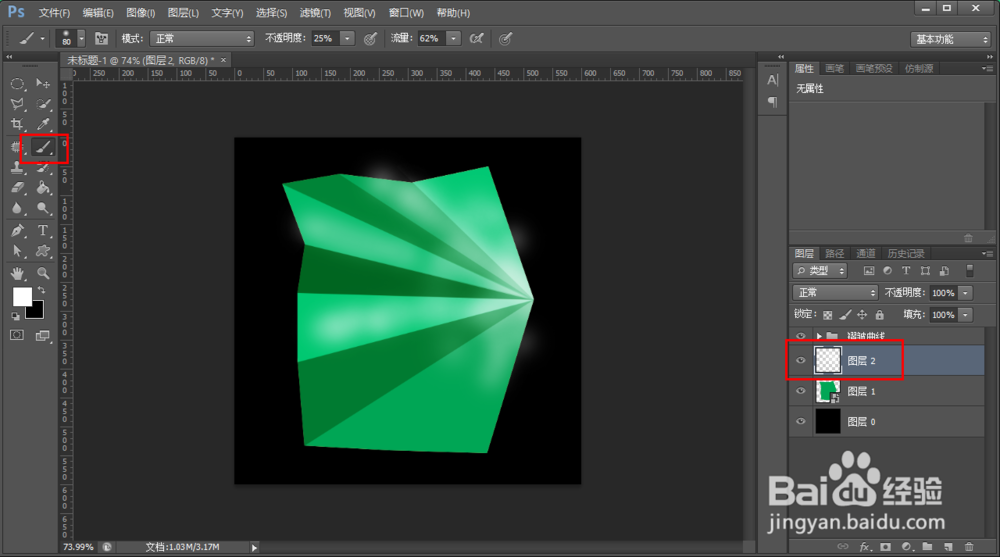
Task: Select the Horizontal Type tool
Action: 43,230
